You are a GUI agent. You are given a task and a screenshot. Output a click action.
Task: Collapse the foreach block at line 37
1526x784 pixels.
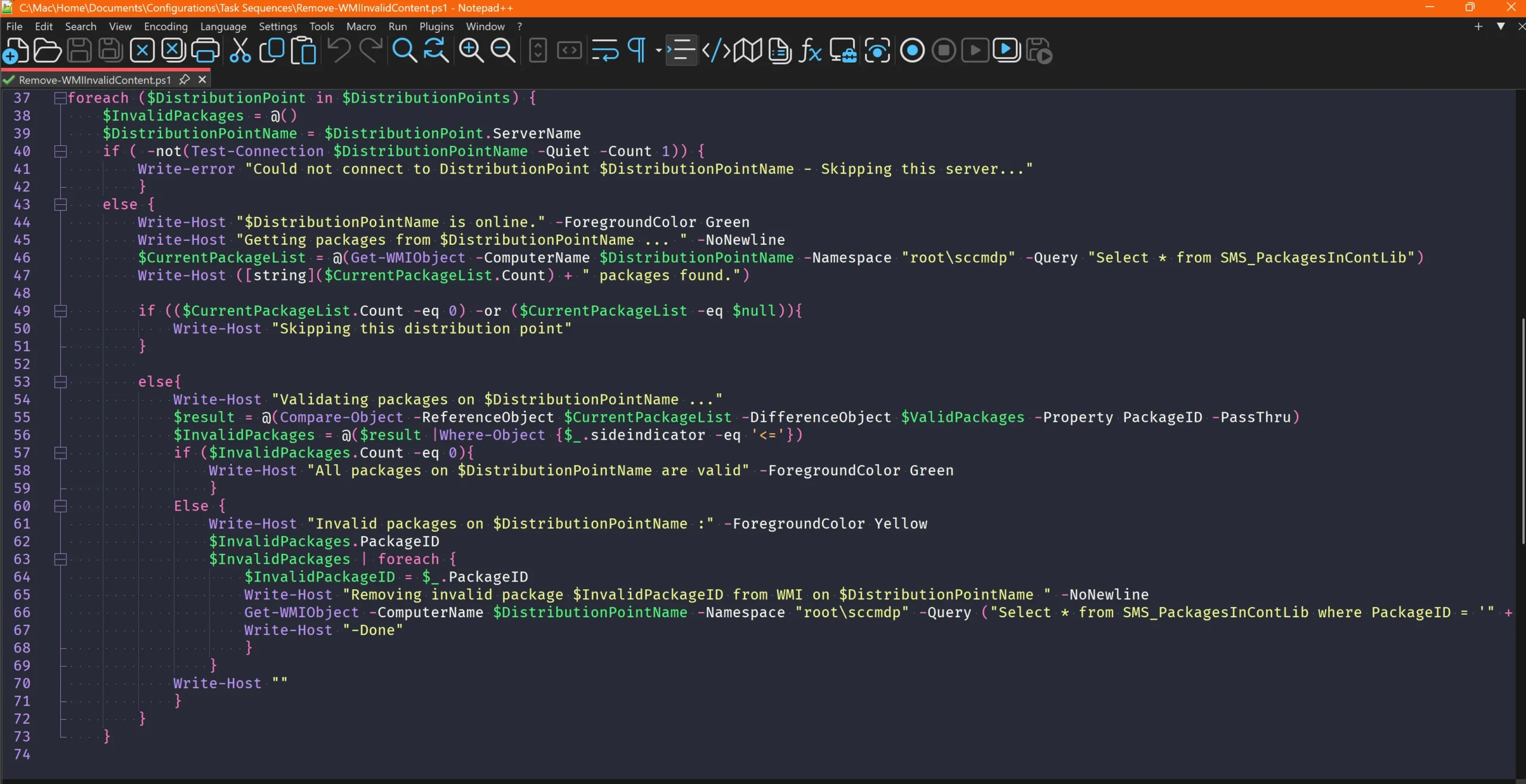coord(61,98)
